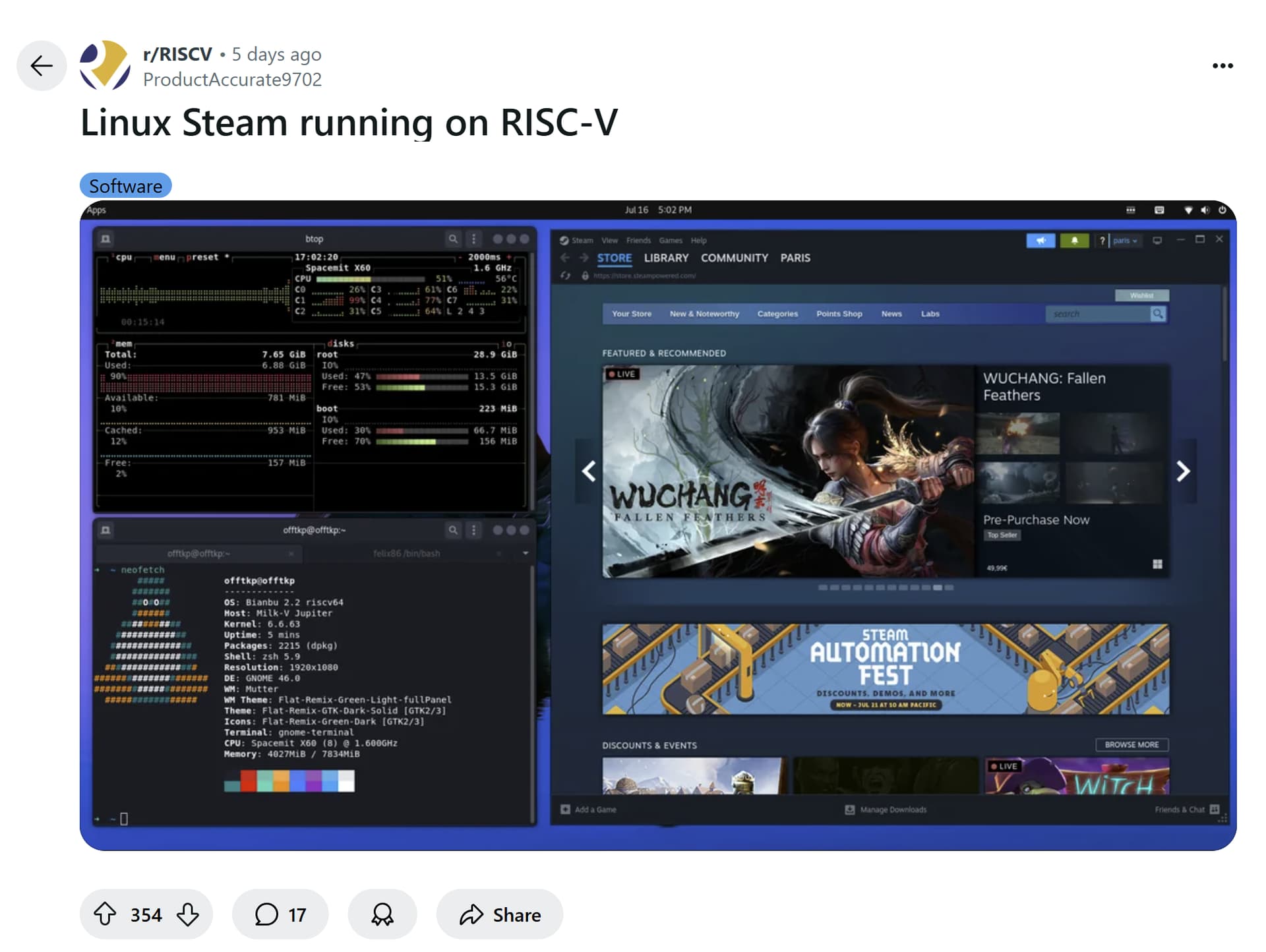Open the New & Noteworthy dropdown
This screenshot has height=952, width=1266.
click(x=704, y=314)
